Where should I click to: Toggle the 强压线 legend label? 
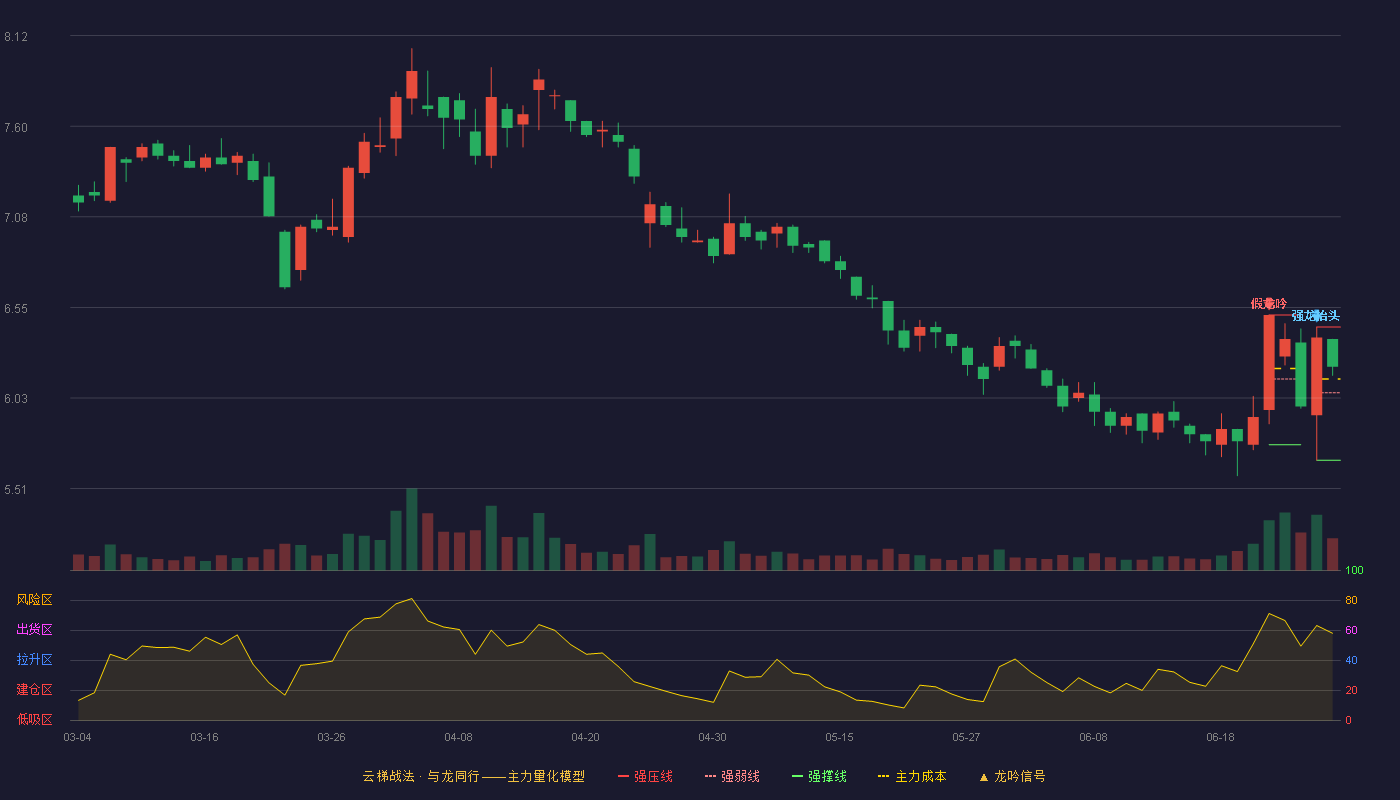coord(653,776)
